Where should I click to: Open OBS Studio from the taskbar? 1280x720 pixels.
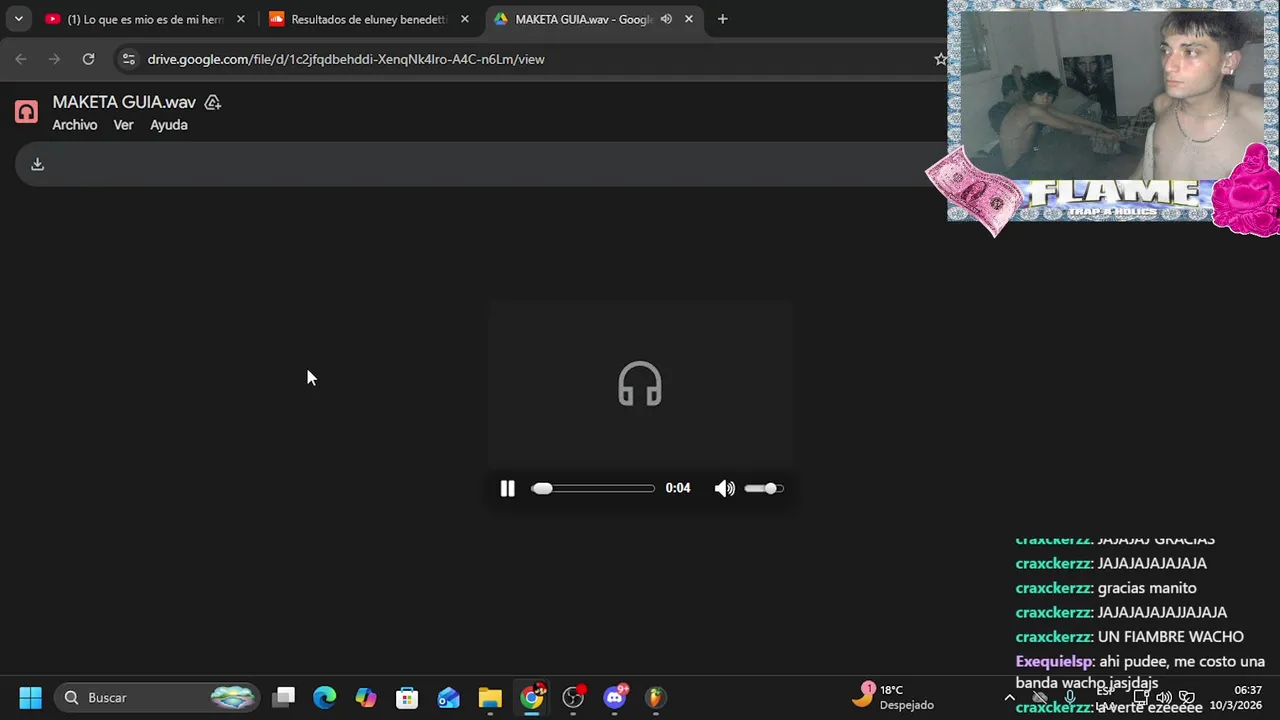(x=573, y=697)
